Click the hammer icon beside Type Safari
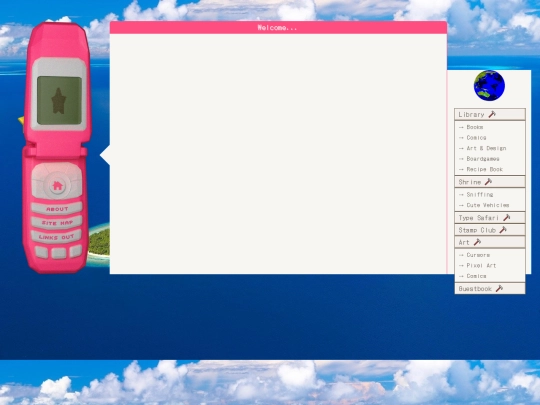 click(507, 217)
